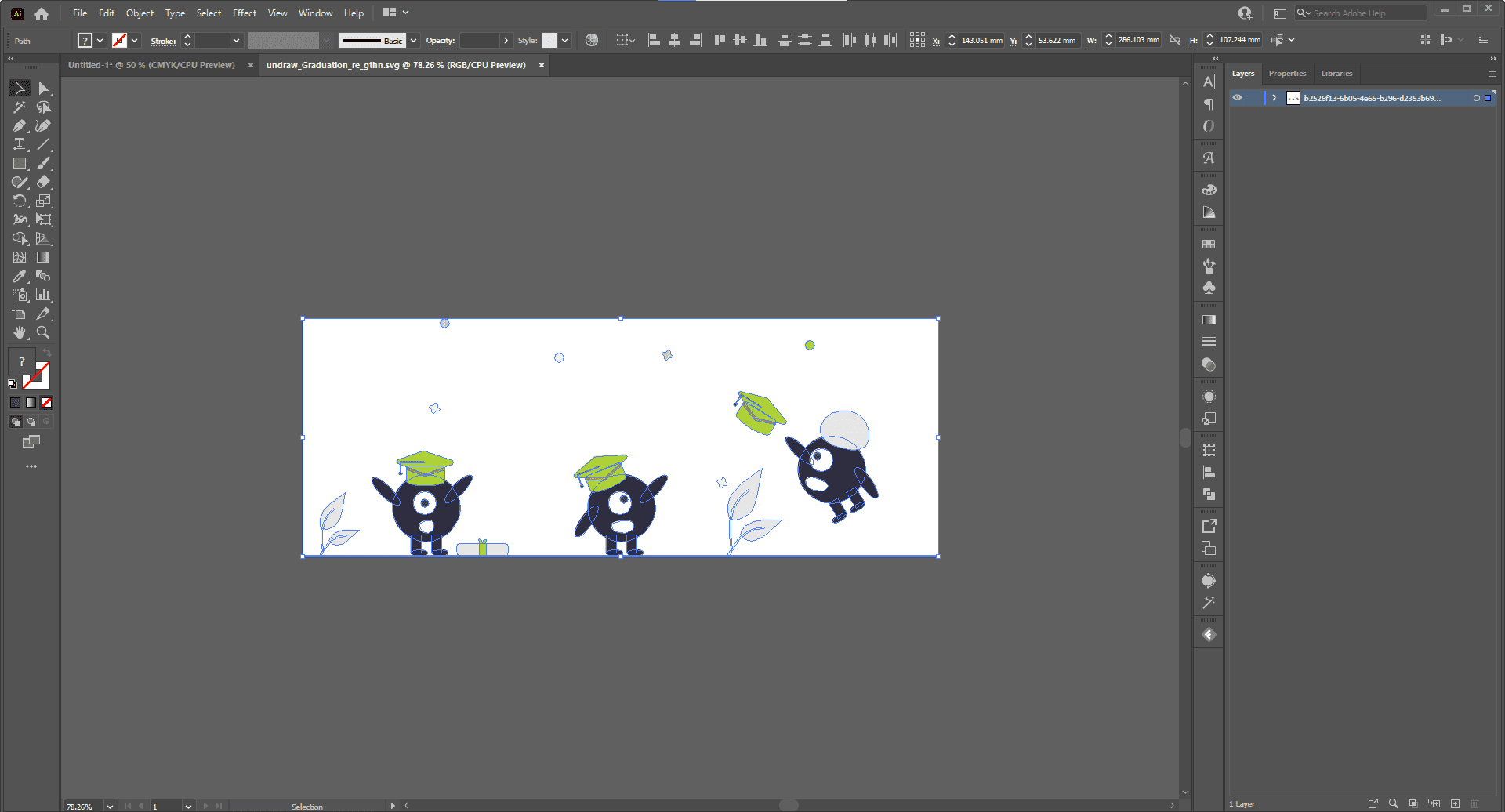Switch to the Untitled-1 document tab
This screenshot has height=812, width=1505.
pos(151,65)
